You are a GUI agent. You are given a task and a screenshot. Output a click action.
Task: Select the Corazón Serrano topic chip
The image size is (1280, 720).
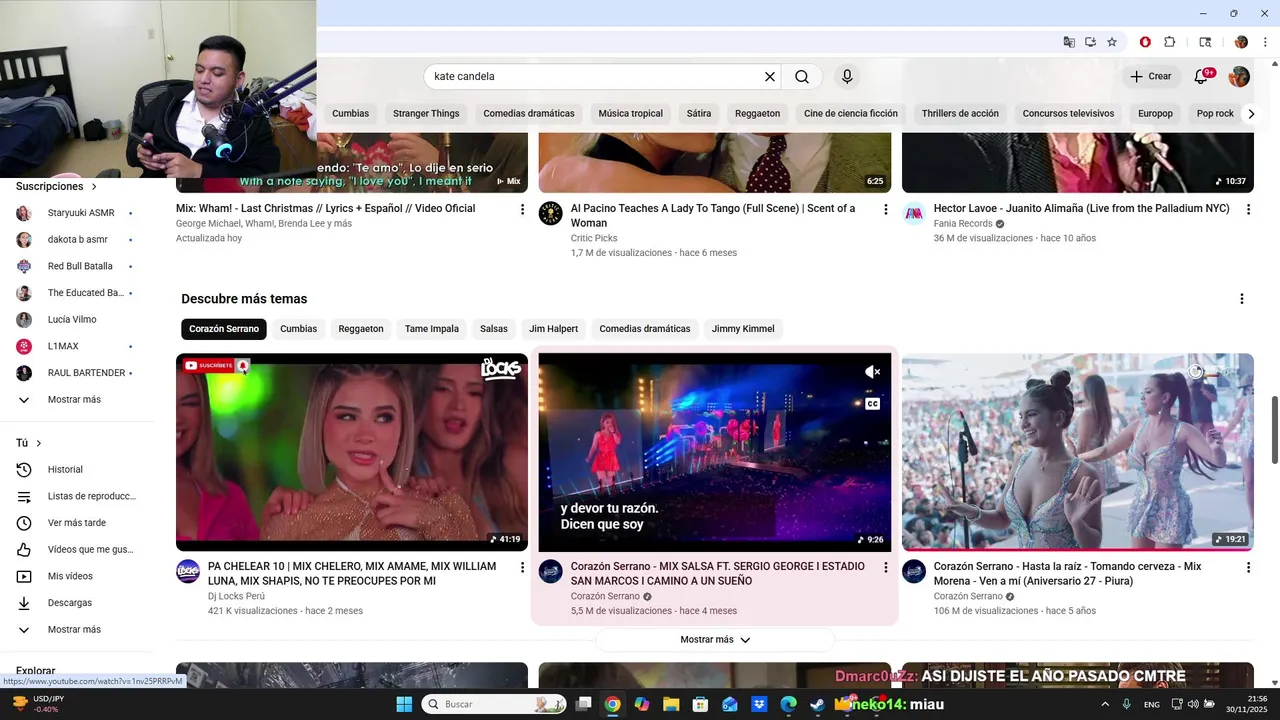point(224,329)
